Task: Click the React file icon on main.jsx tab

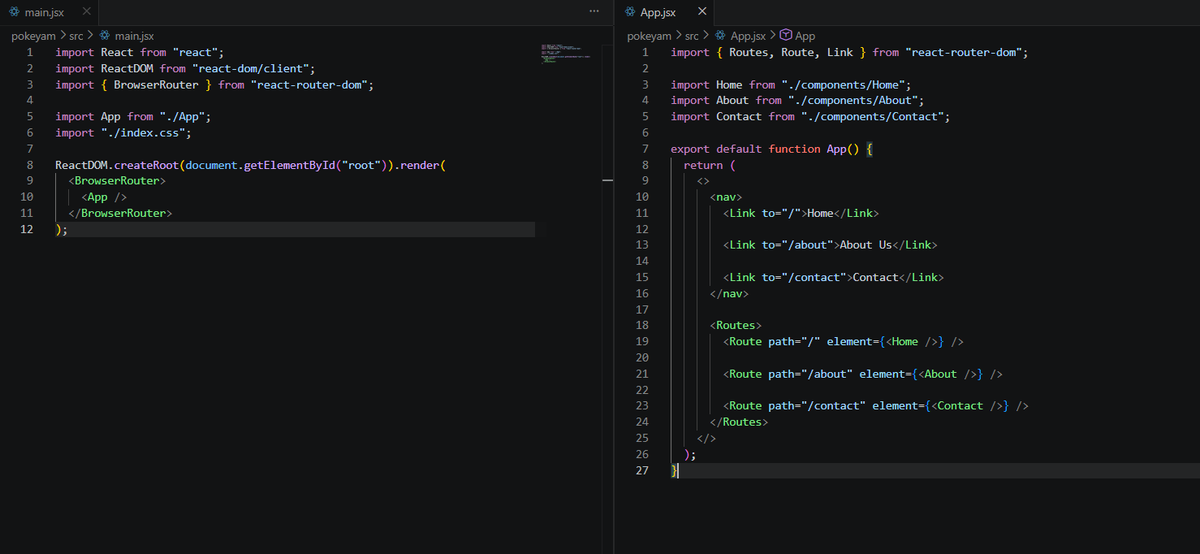Action: [14, 12]
